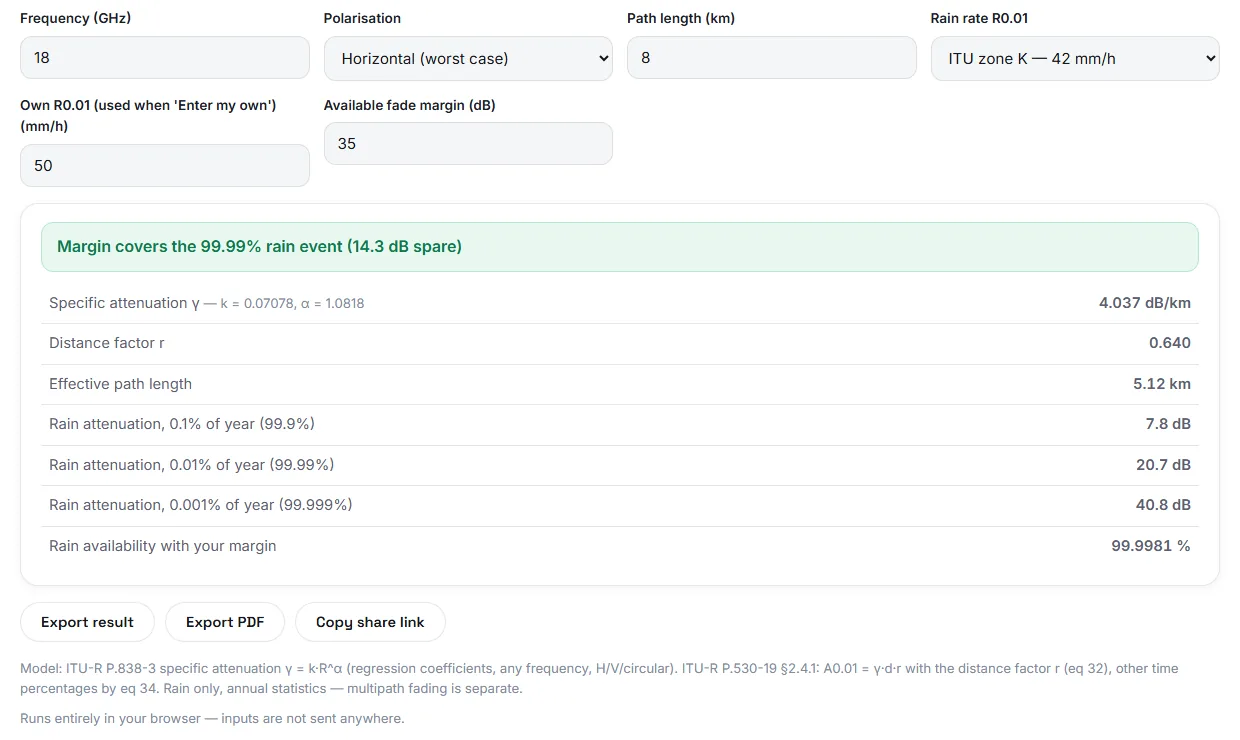The height and width of the screenshot is (740, 1240).
Task: Click the Path length (km) input field
Action: 772,58
